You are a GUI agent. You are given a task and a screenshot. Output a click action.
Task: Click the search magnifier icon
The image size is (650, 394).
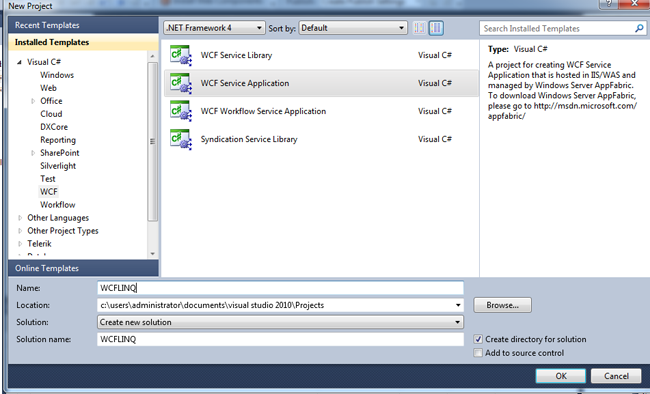click(x=639, y=28)
